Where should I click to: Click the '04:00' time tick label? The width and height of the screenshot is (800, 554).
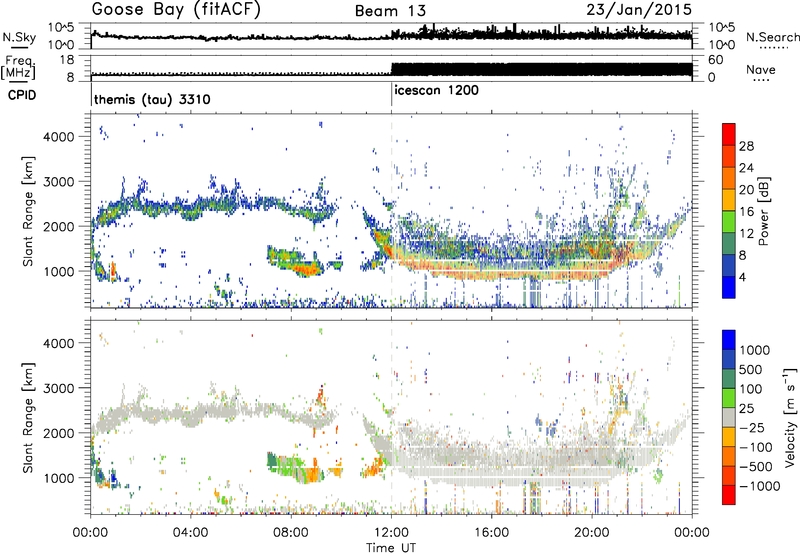point(191,533)
